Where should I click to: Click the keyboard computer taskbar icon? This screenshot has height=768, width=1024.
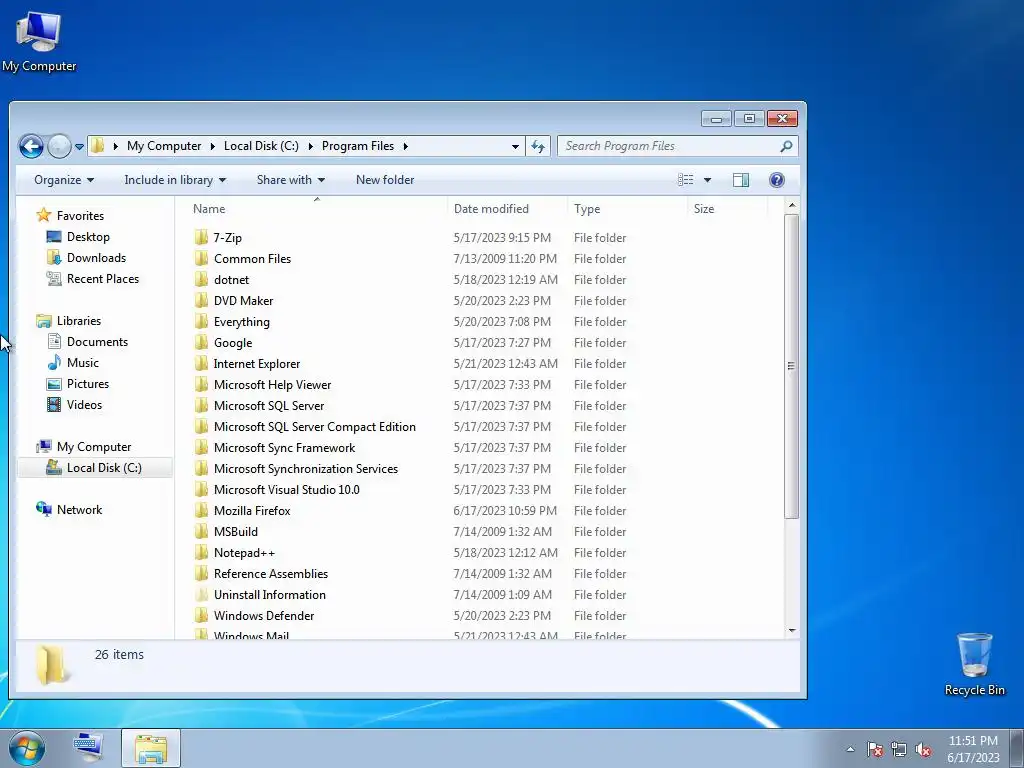tap(88, 748)
